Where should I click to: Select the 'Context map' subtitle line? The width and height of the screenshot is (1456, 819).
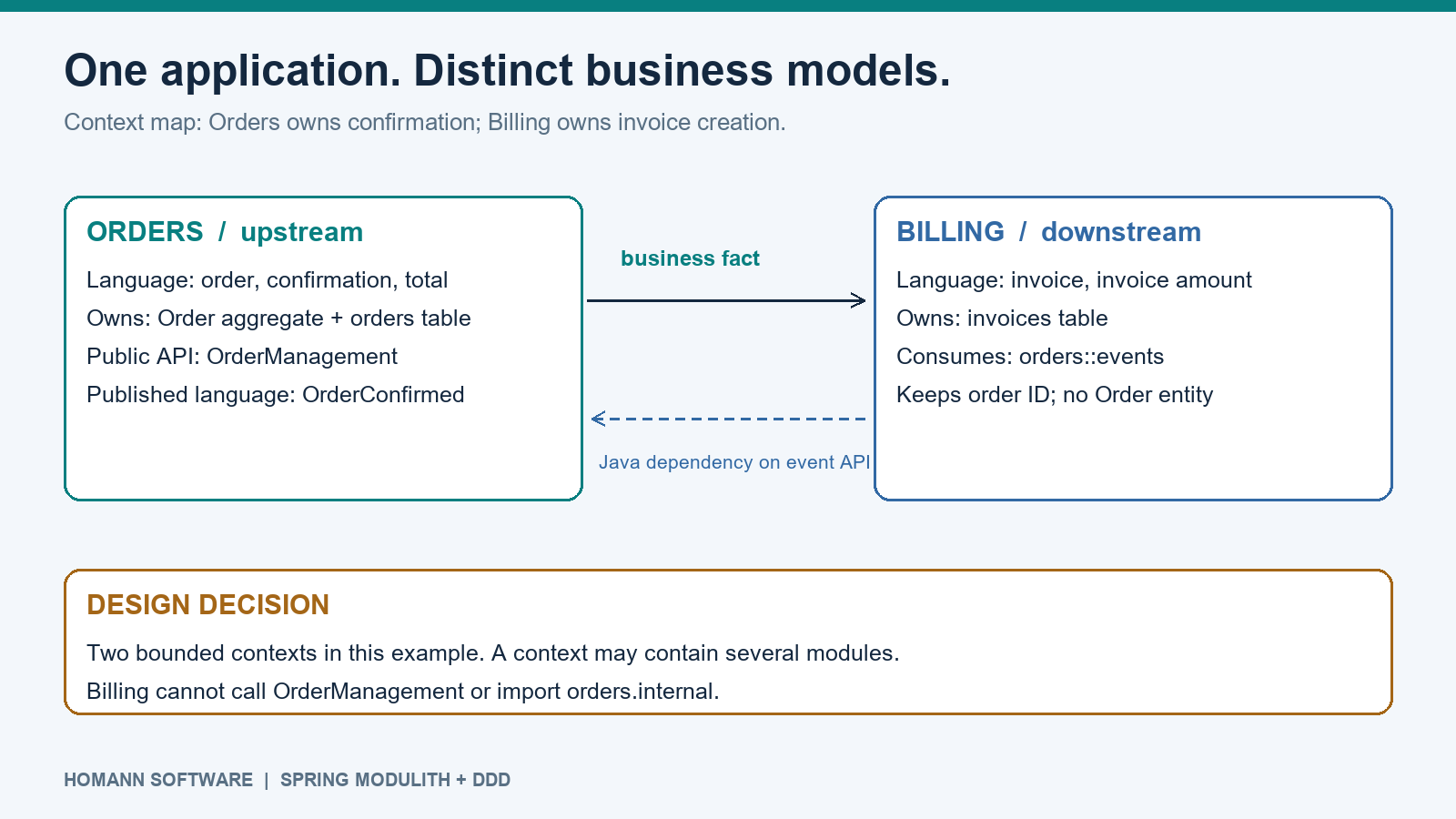tap(425, 122)
